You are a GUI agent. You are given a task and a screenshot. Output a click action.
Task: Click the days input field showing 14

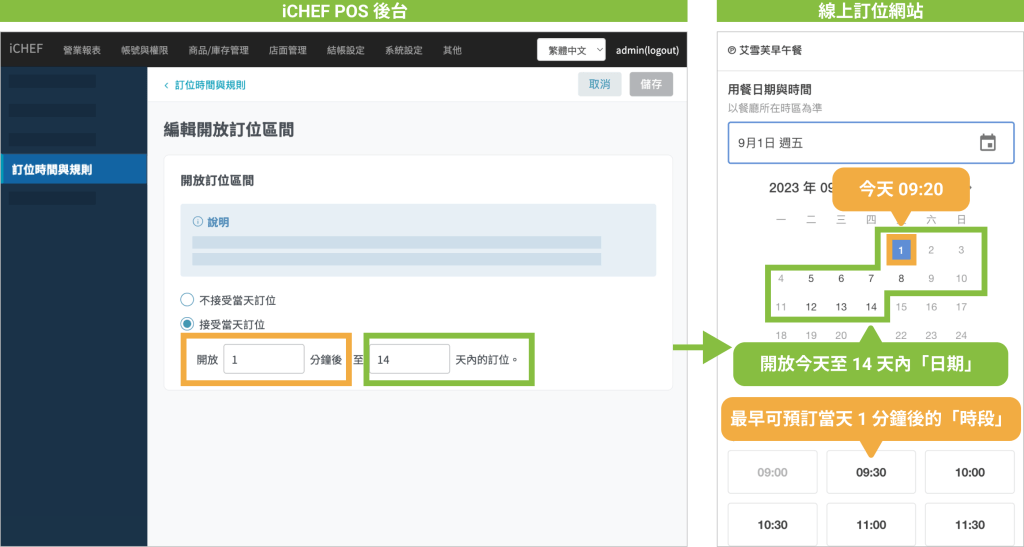[409, 359]
